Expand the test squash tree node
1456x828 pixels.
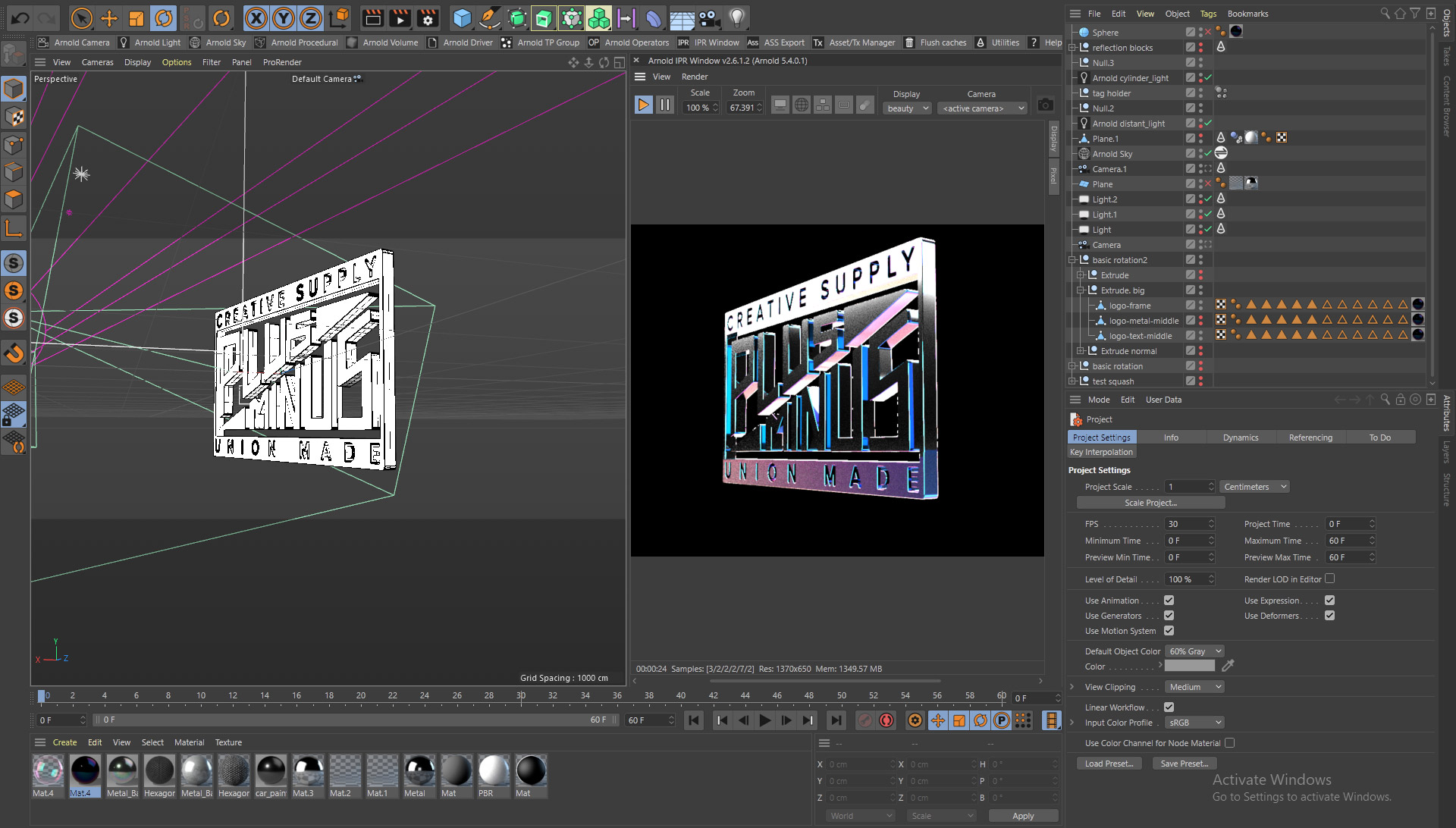tap(1072, 381)
